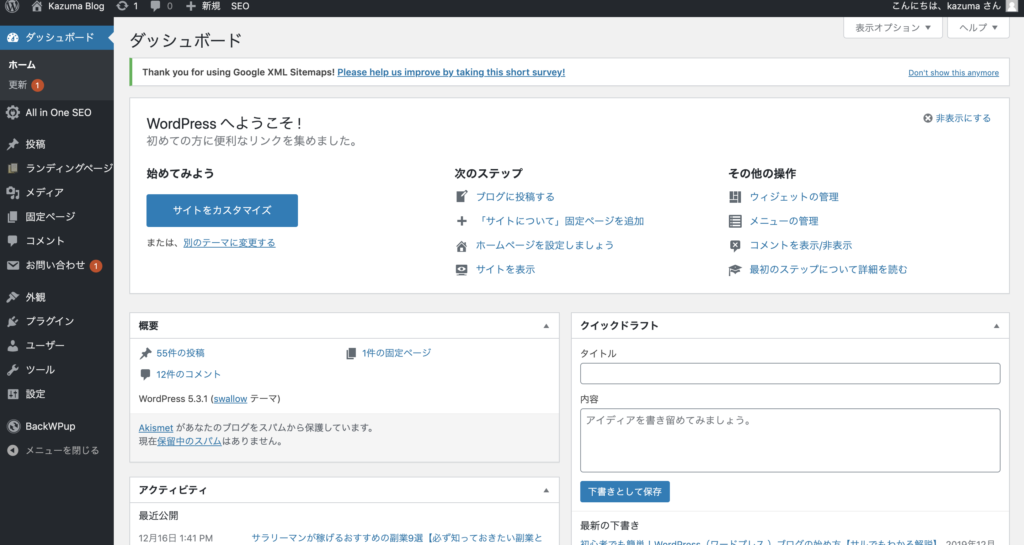Viewport: 1024px width, 545px height.
Task: Go to ホーム submenu item
Action: click(22, 65)
